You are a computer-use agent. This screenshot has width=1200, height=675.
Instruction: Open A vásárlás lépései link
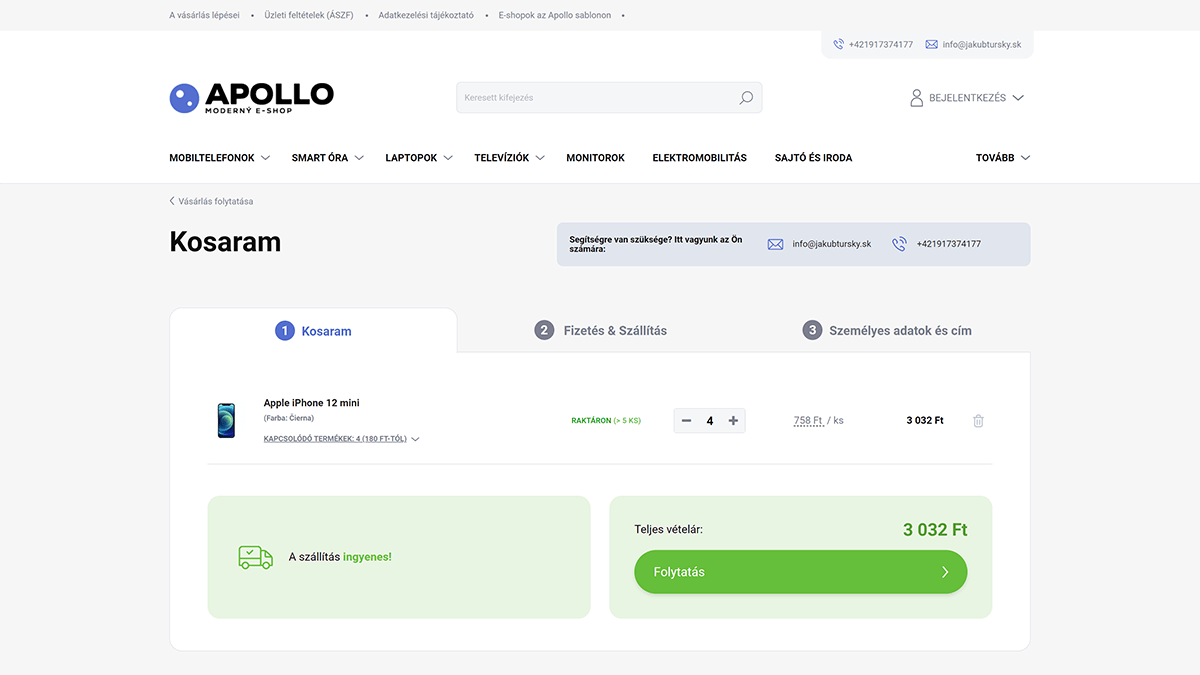click(205, 16)
